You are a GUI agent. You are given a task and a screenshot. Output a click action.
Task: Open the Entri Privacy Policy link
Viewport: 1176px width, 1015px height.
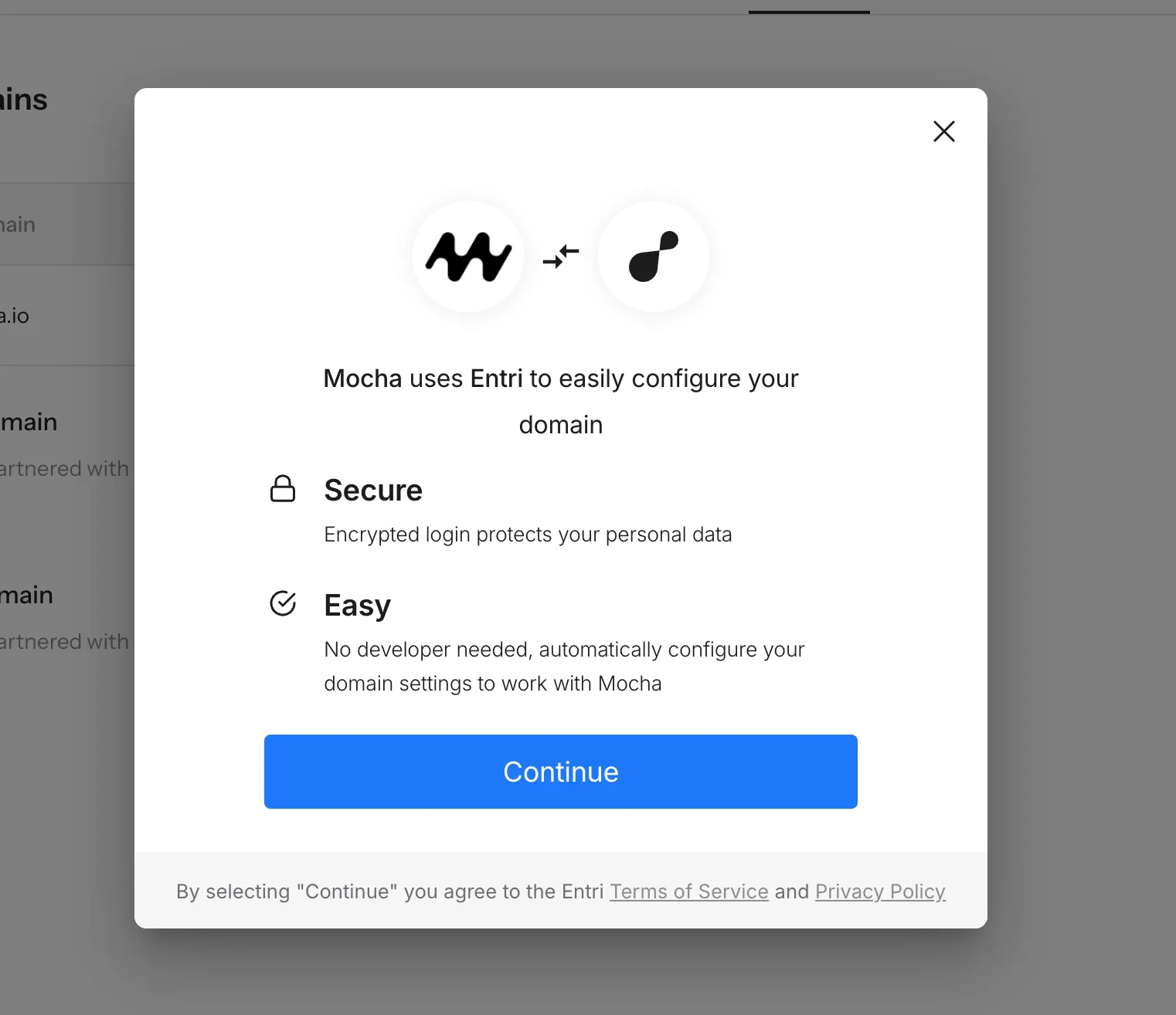pos(880,891)
